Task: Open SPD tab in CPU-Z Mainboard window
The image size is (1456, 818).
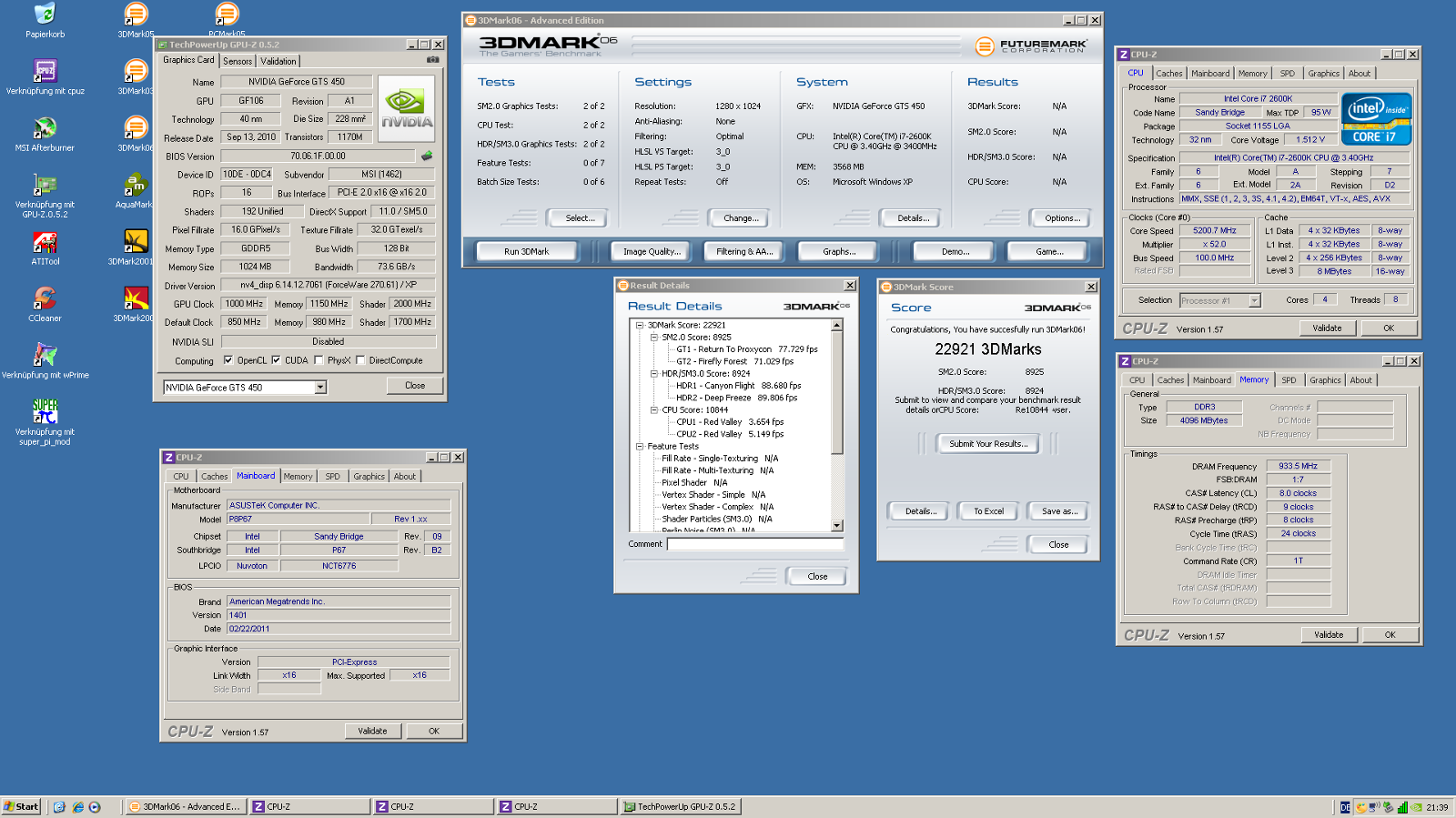Action: coord(333,476)
